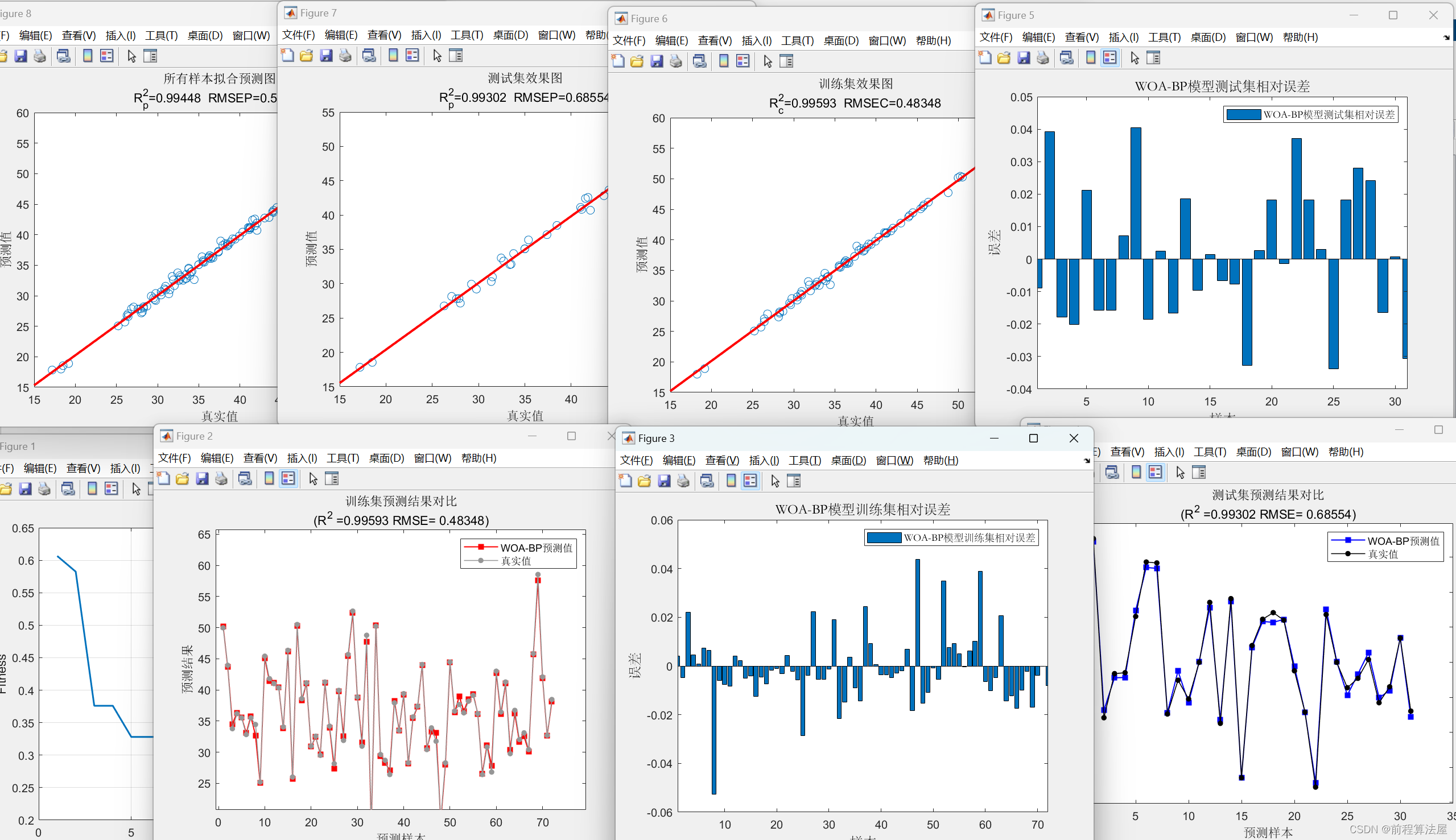
Task: Select 真实值 legend entry in Figure 2
Action: click(516, 561)
